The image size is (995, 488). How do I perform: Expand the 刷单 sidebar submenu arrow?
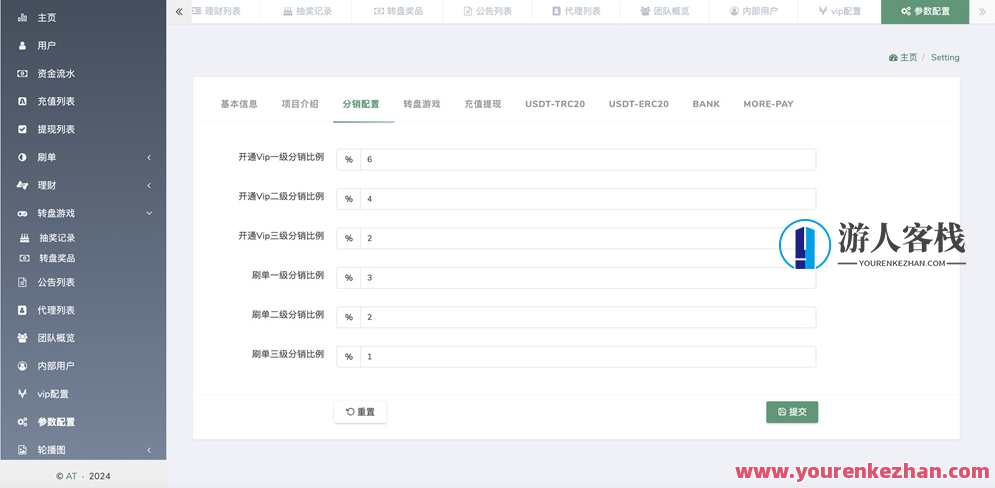tap(148, 157)
